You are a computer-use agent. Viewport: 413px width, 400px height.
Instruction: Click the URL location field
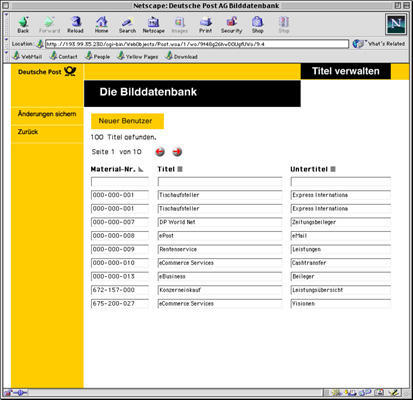click(x=197, y=44)
